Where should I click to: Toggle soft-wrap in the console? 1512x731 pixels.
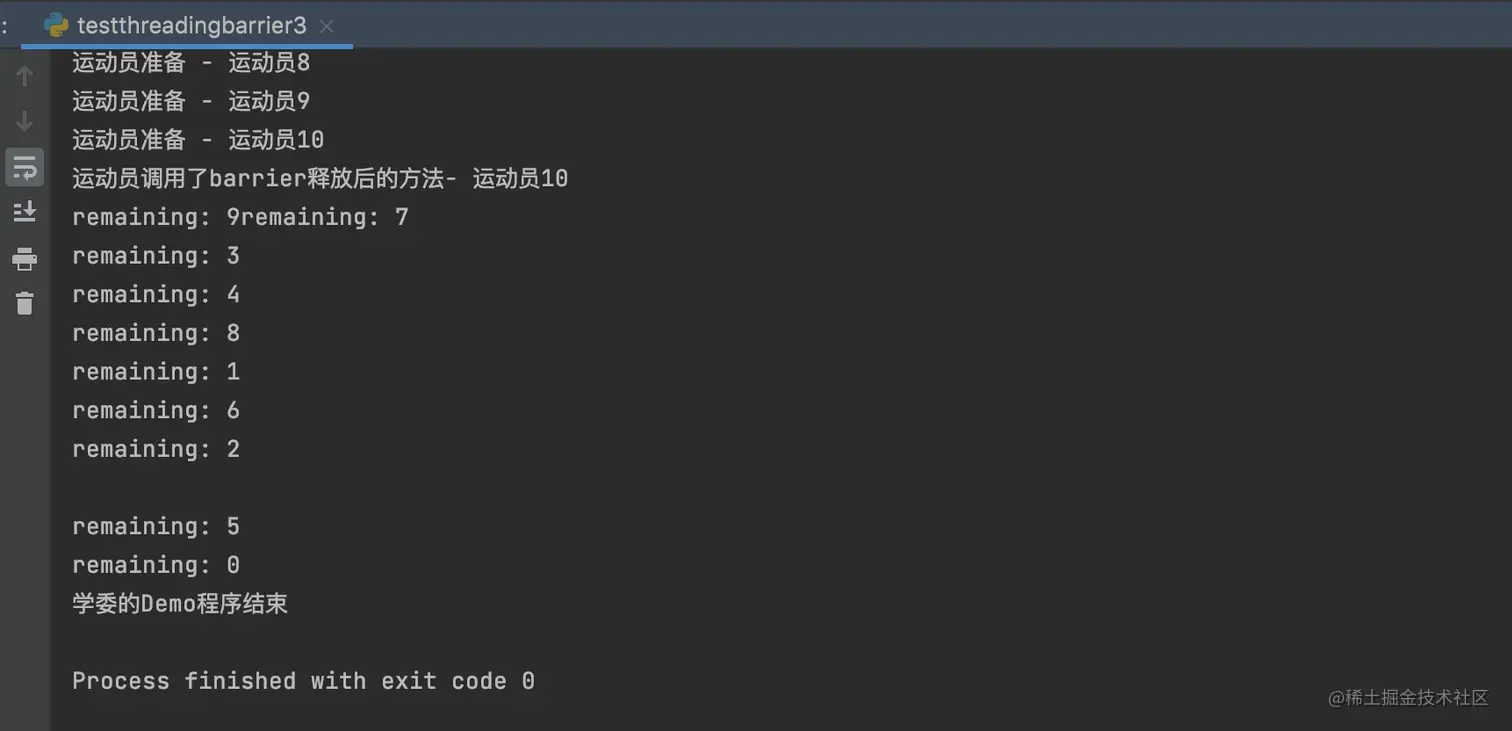click(25, 167)
